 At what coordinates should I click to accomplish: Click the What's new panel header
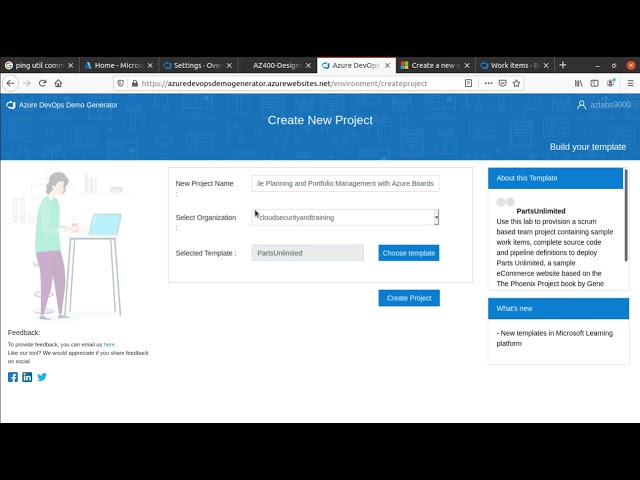click(x=558, y=309)
